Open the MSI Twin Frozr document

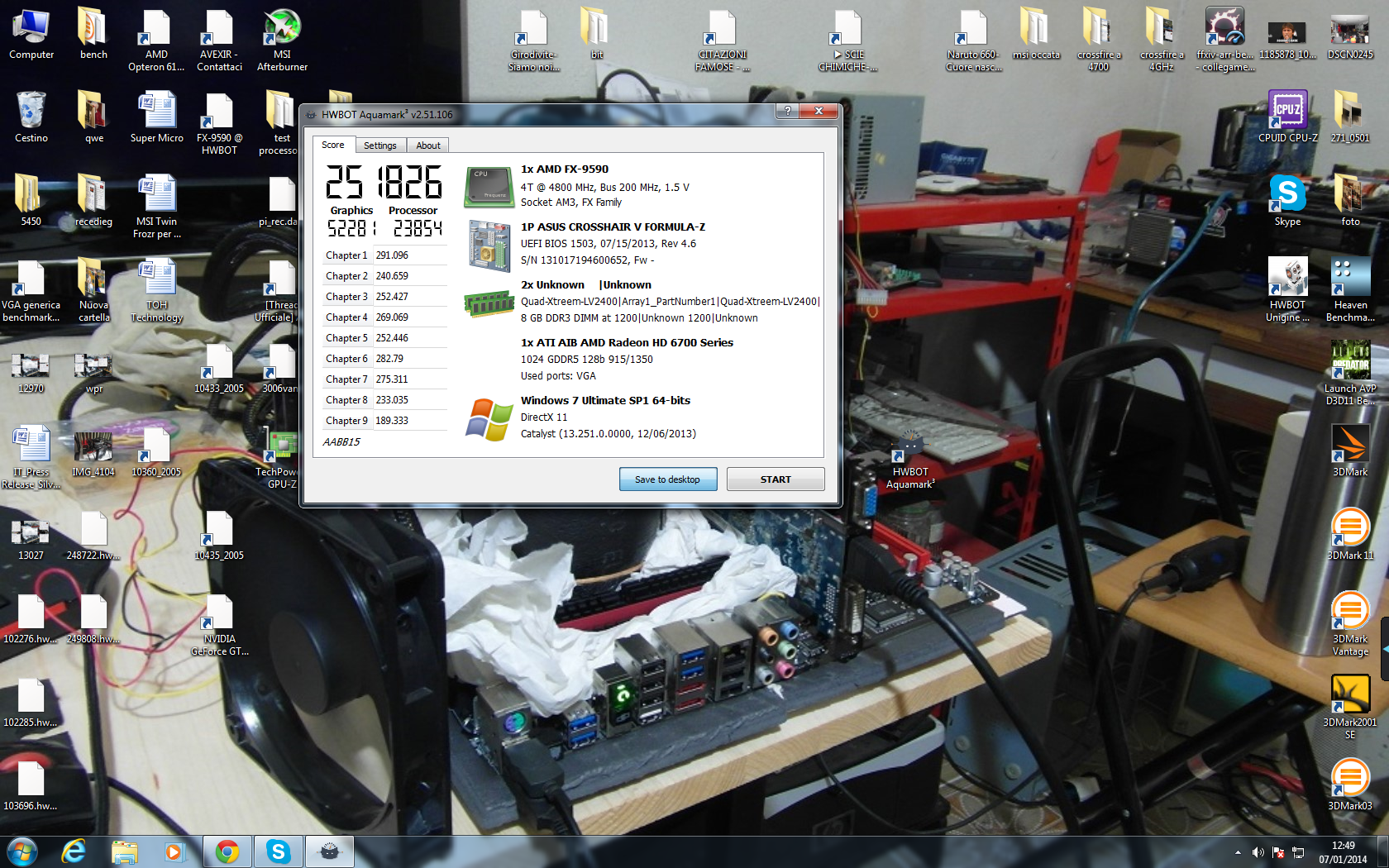click(x=157, y=206)
